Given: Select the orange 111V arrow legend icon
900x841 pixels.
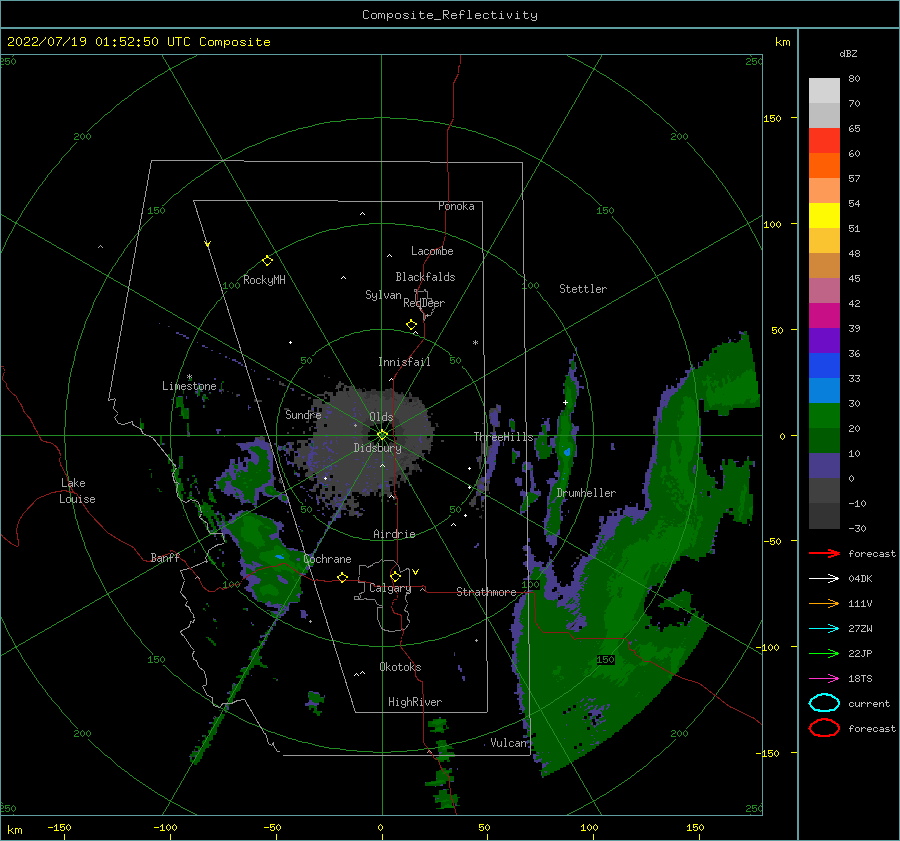Looking at the screenshot, I should point(824,603).
